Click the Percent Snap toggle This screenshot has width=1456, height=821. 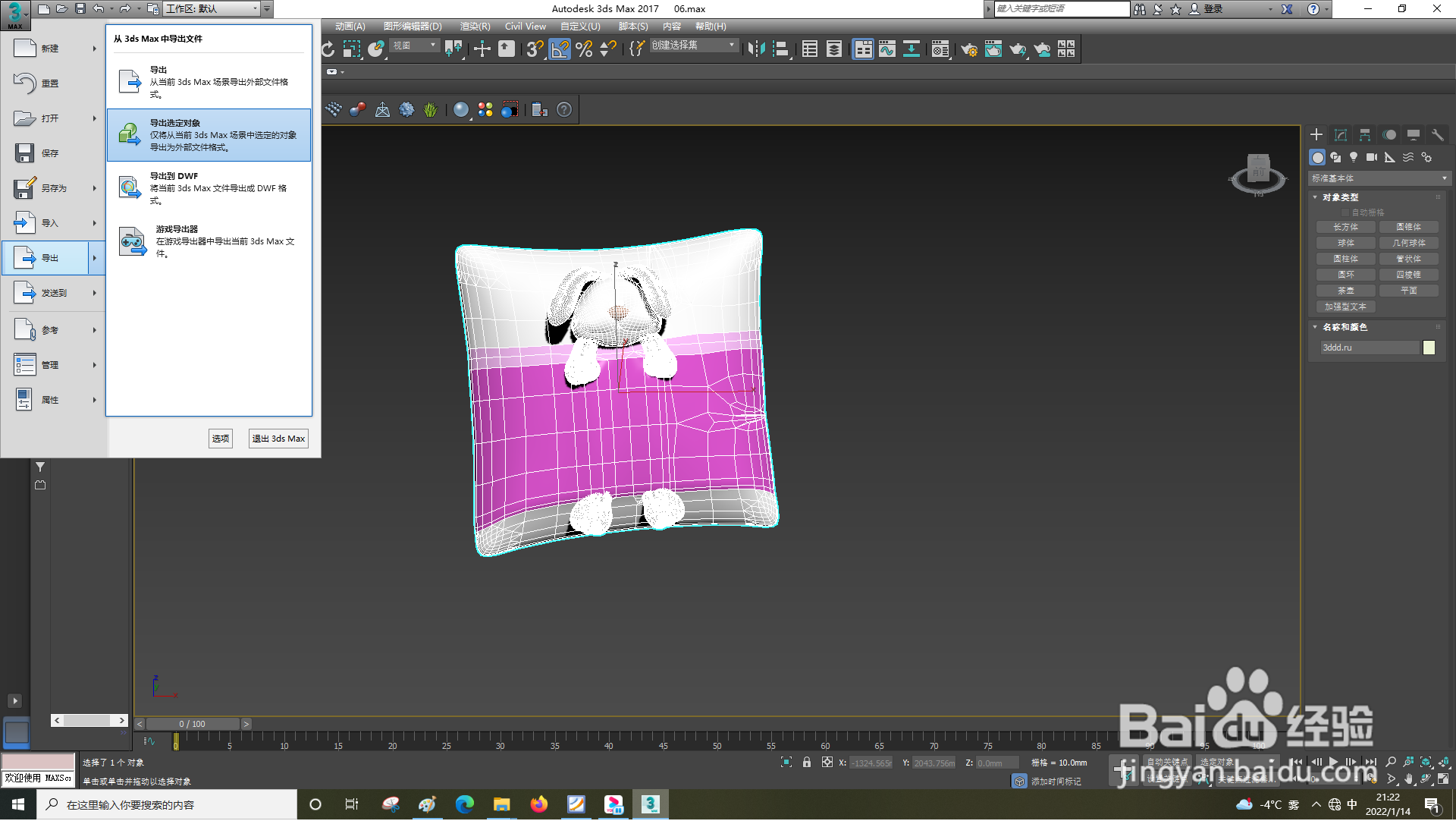click(584, 49)
